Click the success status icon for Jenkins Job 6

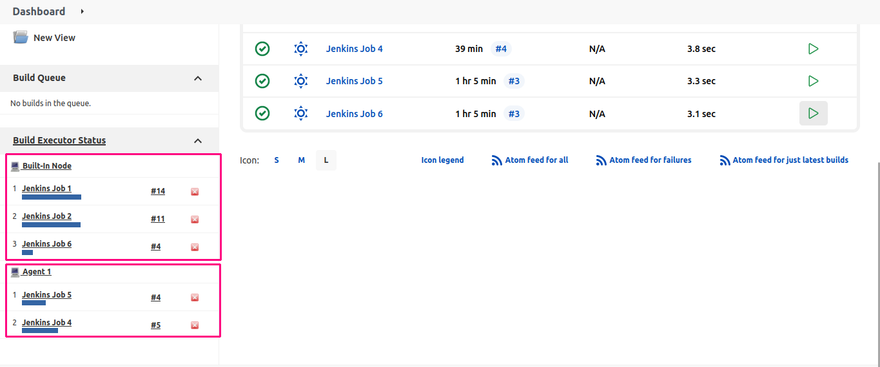262,114
